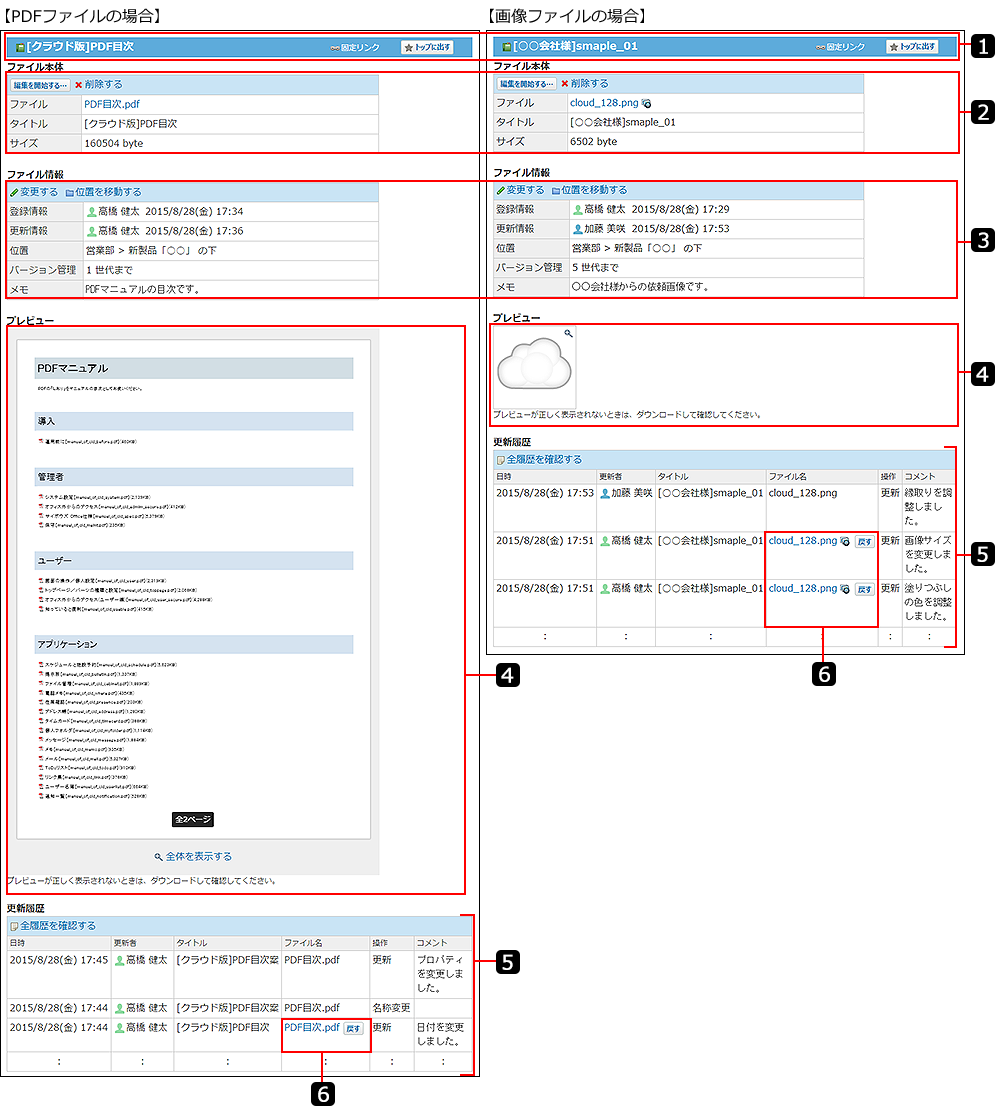Click file icon before [クラウド版]PDF目次 title
Image resolution: width=1000 pixels, height=1106 pixels.
(x=20, y=47)
